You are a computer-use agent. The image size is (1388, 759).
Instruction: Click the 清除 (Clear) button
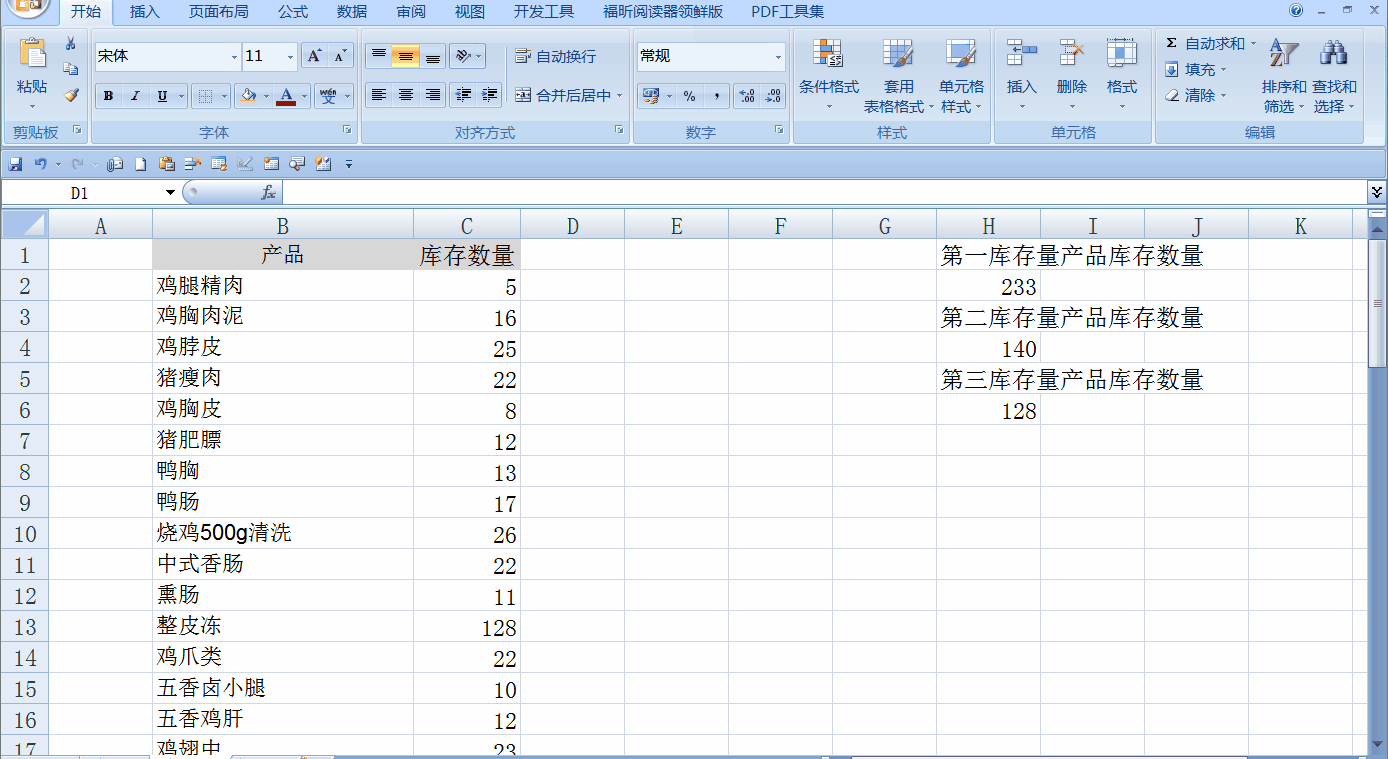coord(1197,95)
